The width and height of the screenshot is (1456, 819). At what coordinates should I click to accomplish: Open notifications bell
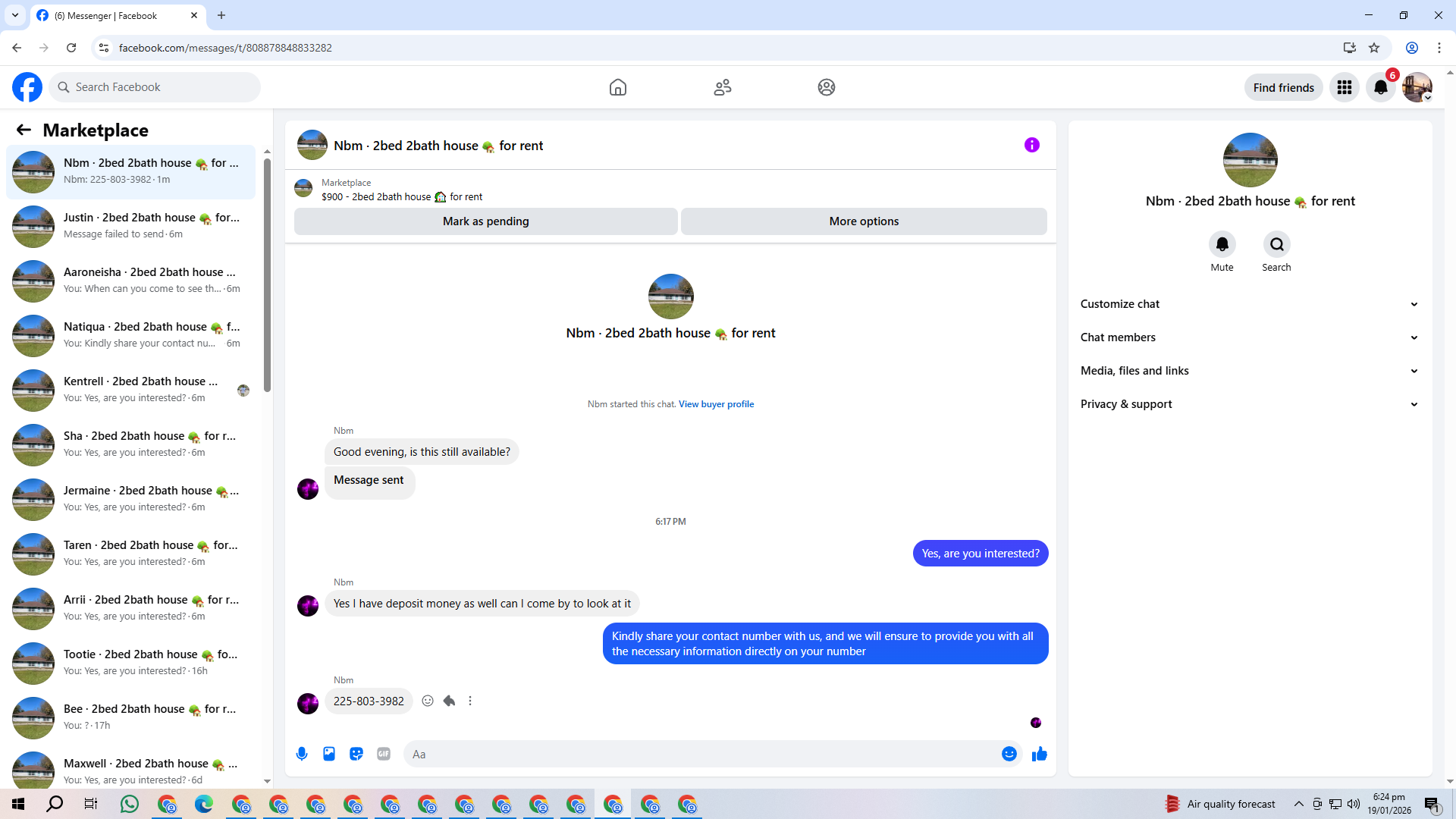(1380, 87)
